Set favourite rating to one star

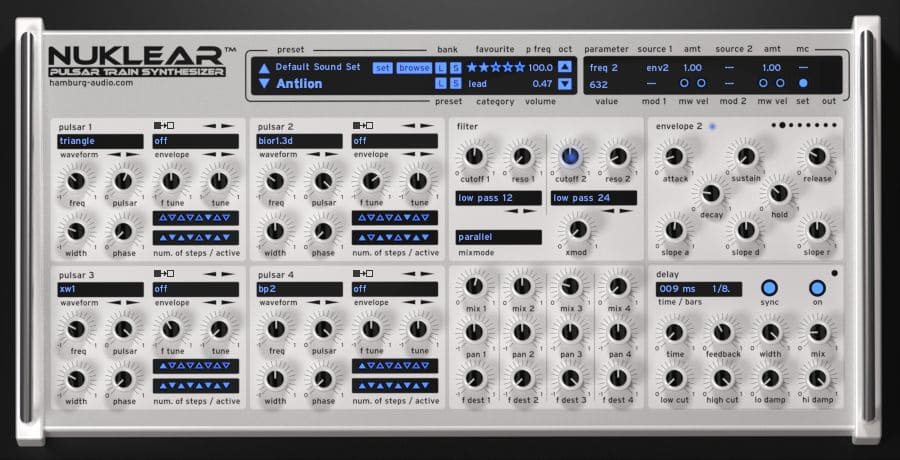[x=472, y=67]
